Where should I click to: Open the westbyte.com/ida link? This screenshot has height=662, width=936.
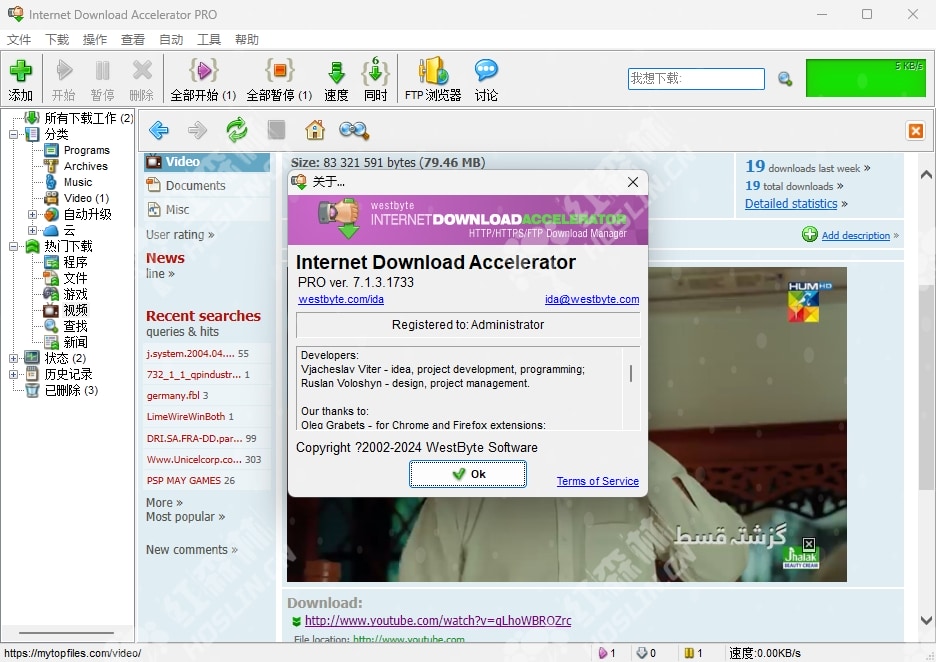click(x=341, y=299)
